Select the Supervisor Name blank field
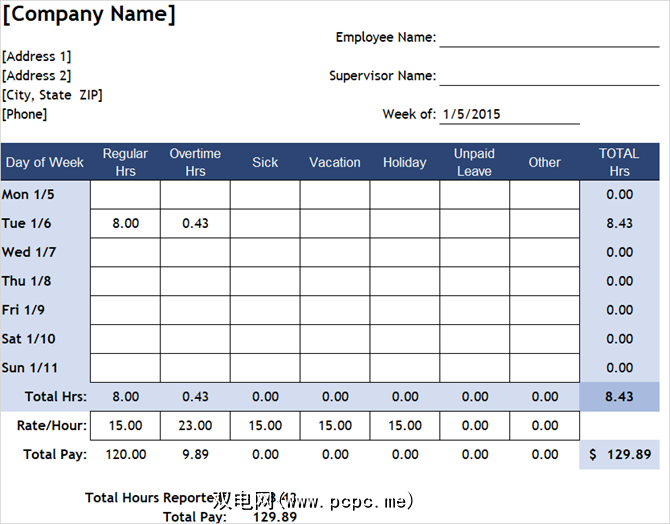Image resolution: width=670 pixels, height=524 pixels. pos(549,75)
